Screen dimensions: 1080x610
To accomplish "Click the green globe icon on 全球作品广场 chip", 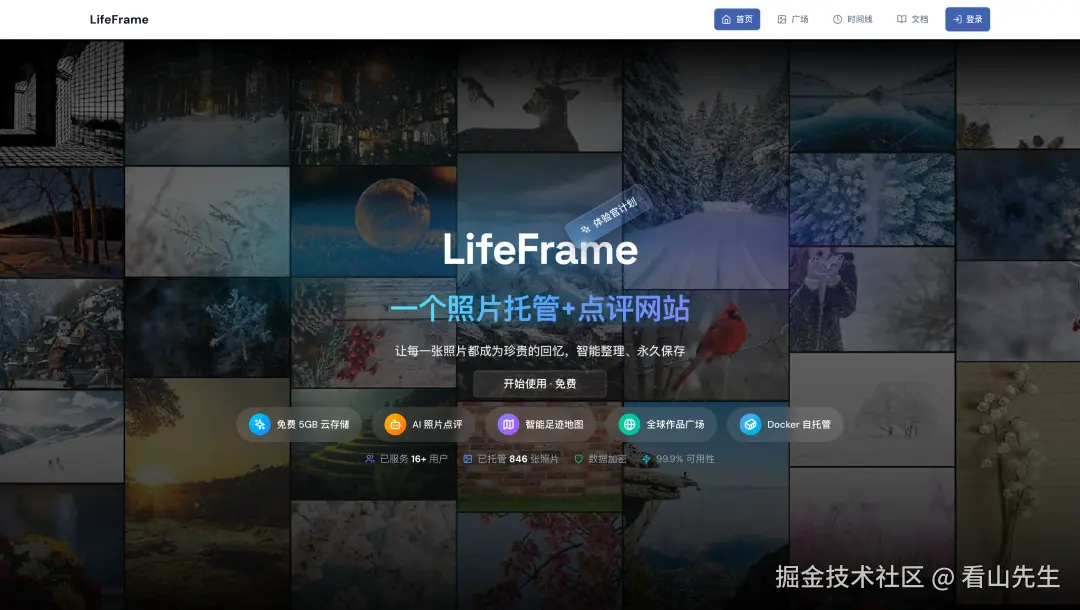I will tap(629, 424).
